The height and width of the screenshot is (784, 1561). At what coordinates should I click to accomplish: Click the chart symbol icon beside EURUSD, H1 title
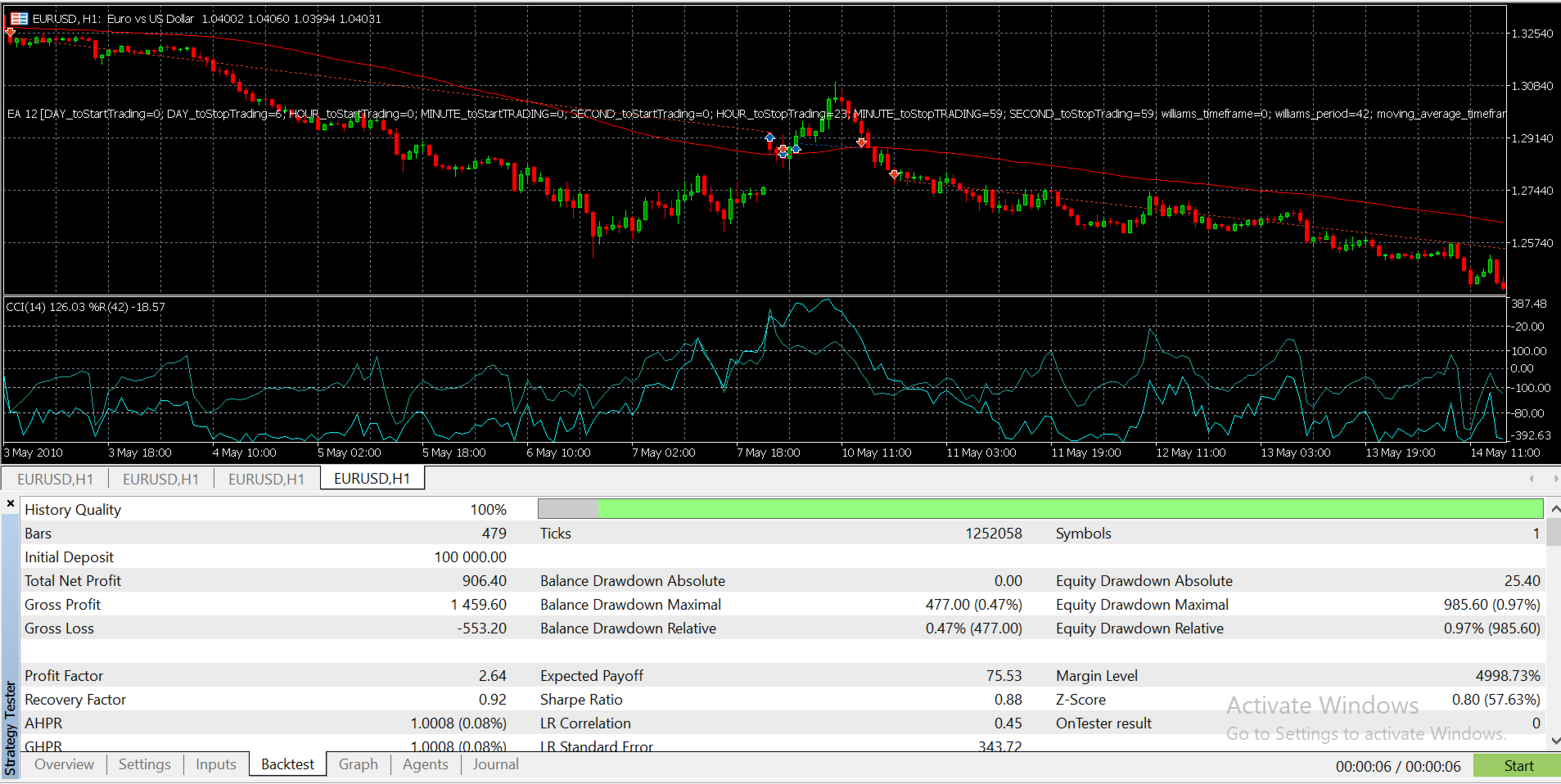(x=19, y=18)
